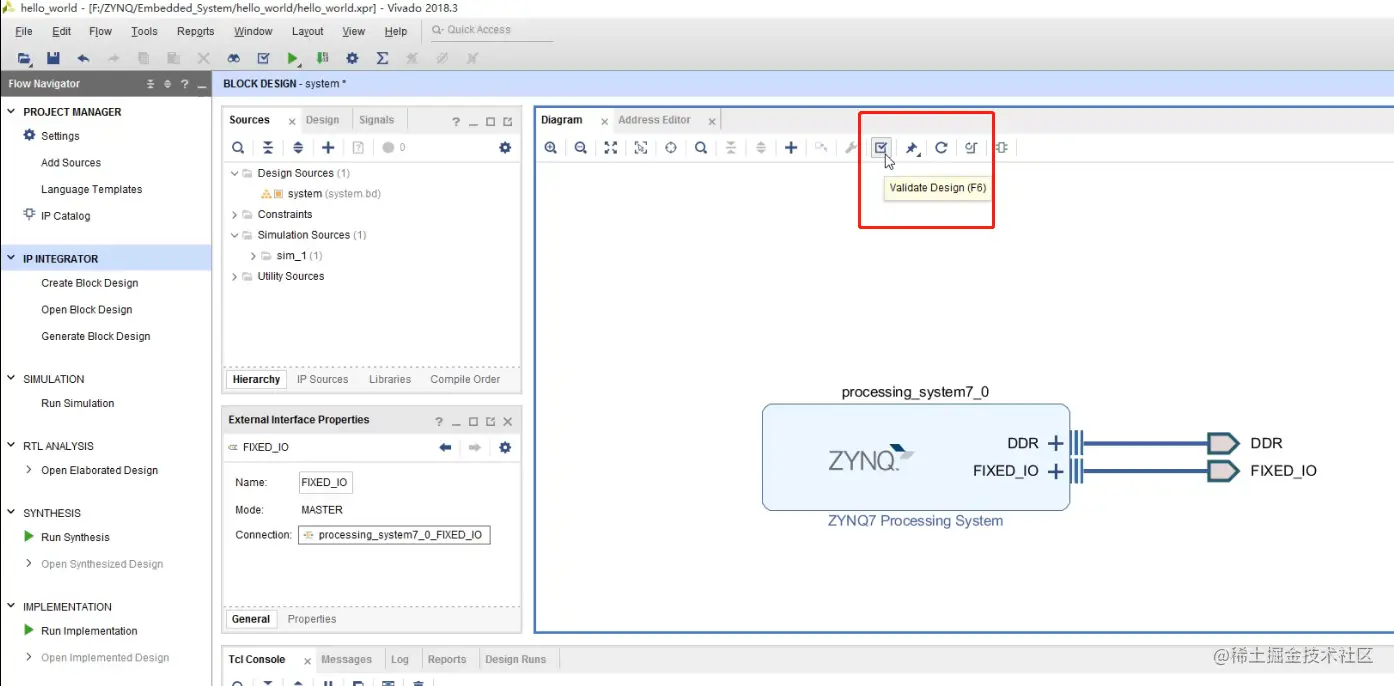Switch to the Design Runs tab

click(x=516, y=659)
